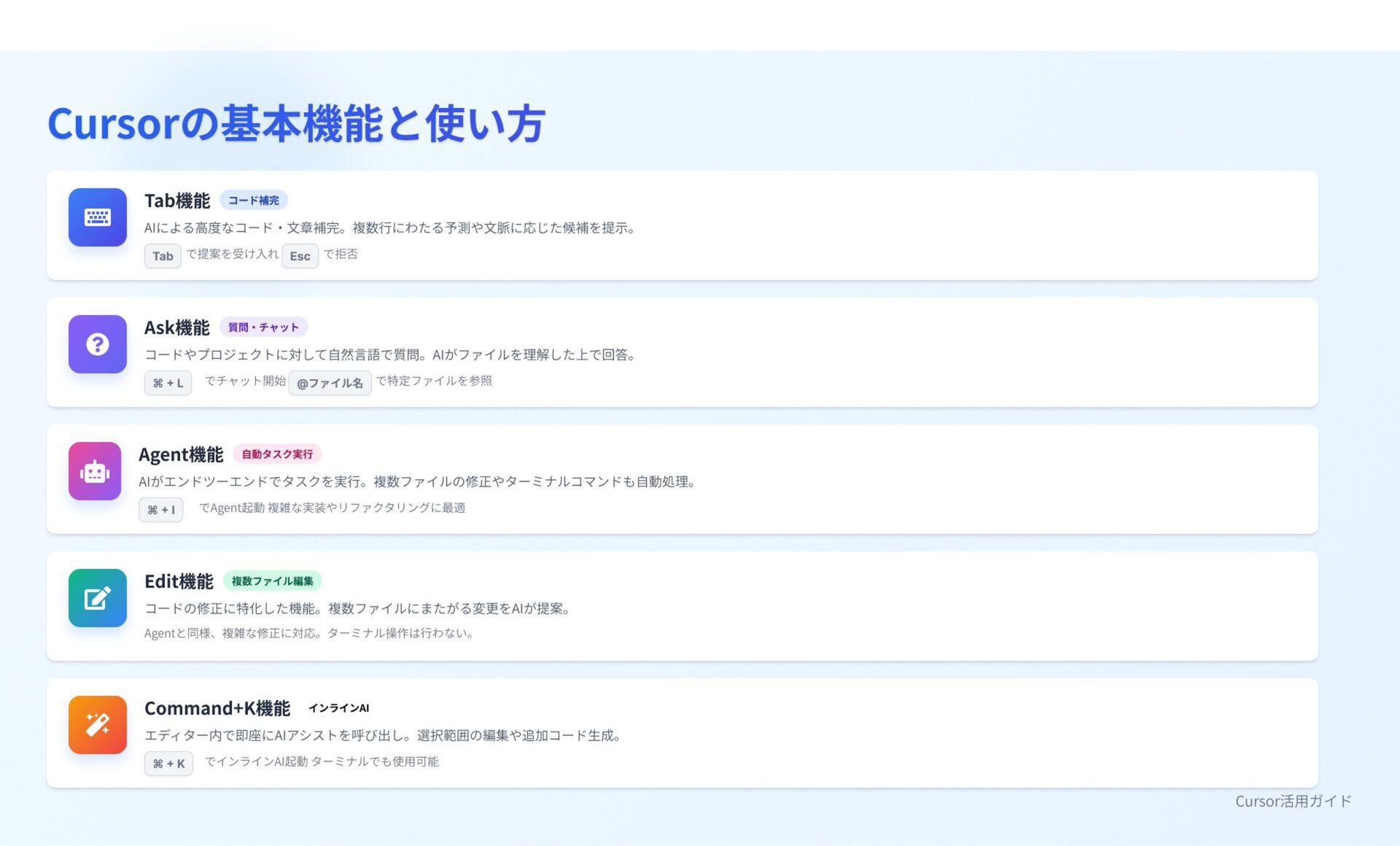This screenshot has width=1400, height=846.
Task: Click the 質問・チャット badge
Action: (x=264, y=327)
